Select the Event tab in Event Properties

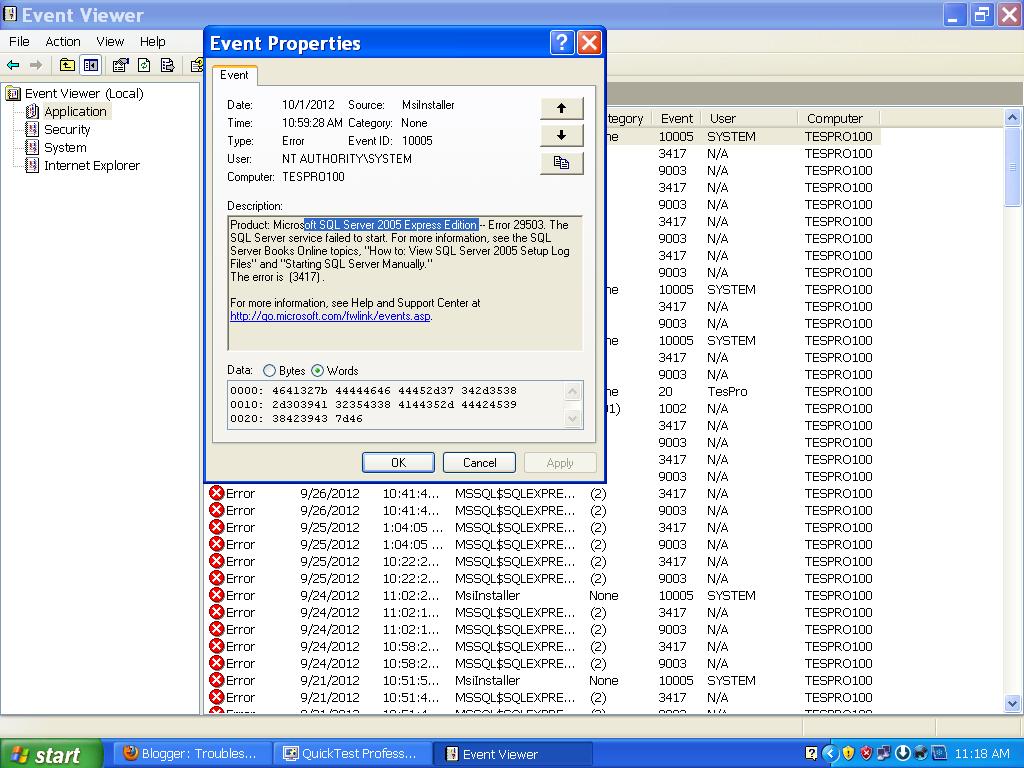pyautogui.click(x=234, y=75)
